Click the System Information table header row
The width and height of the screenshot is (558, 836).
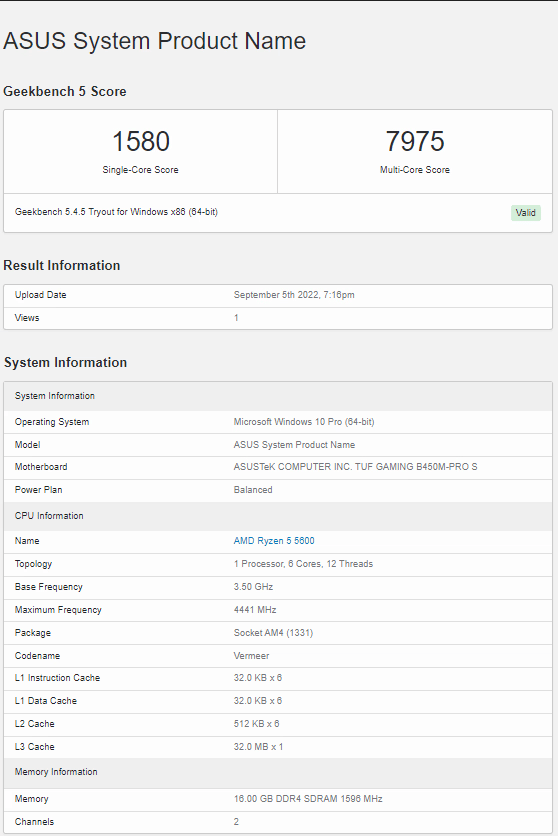pyautogui.click(x=278, y=396)
